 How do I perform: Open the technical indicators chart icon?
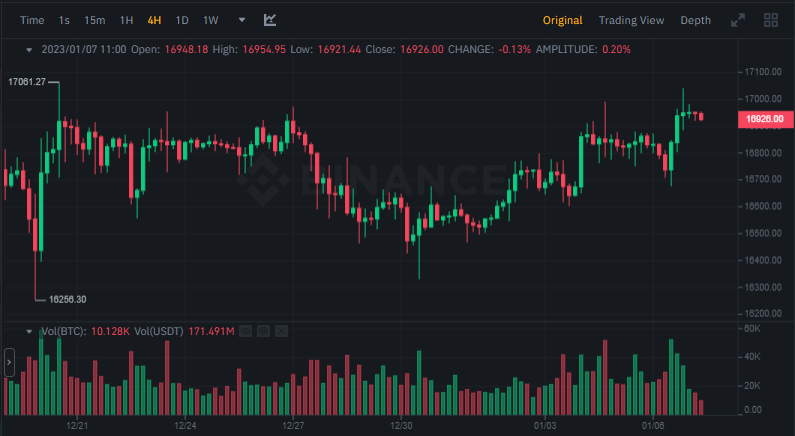(271, 20)
